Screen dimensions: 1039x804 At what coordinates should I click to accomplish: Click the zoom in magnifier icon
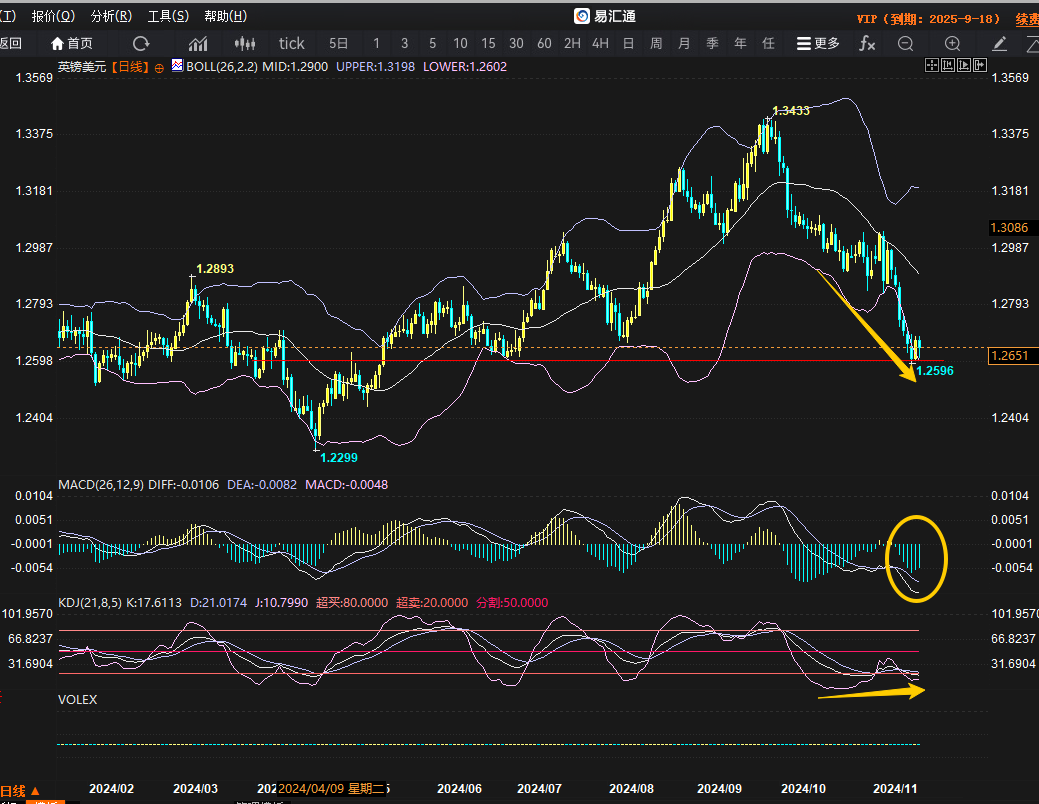(953, 43)
